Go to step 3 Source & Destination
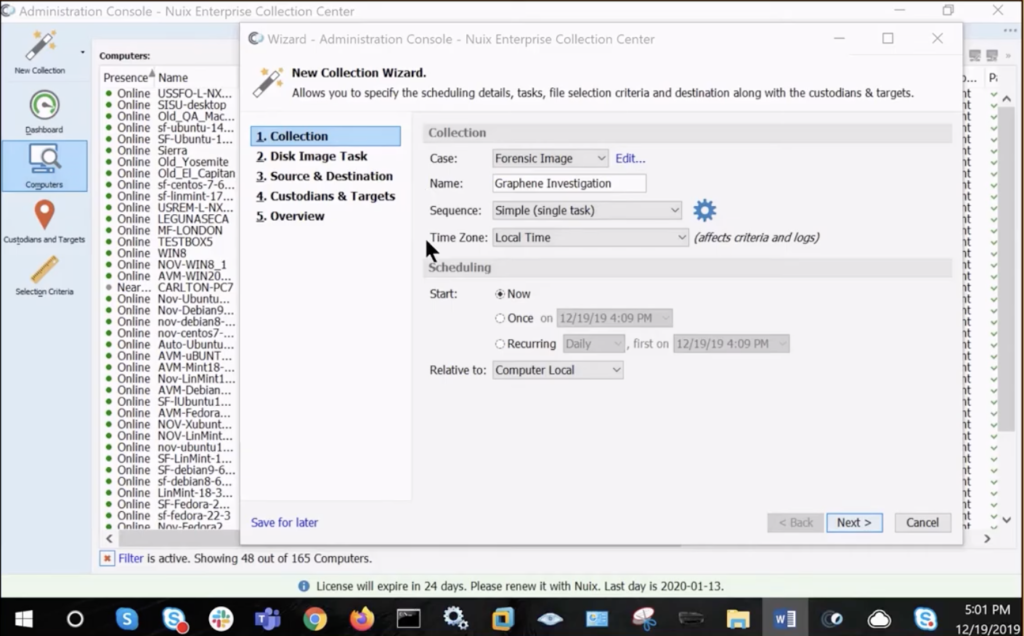The height and width of the screenshot is (636, 1024). pyautogui.click(x=325, y=176)
